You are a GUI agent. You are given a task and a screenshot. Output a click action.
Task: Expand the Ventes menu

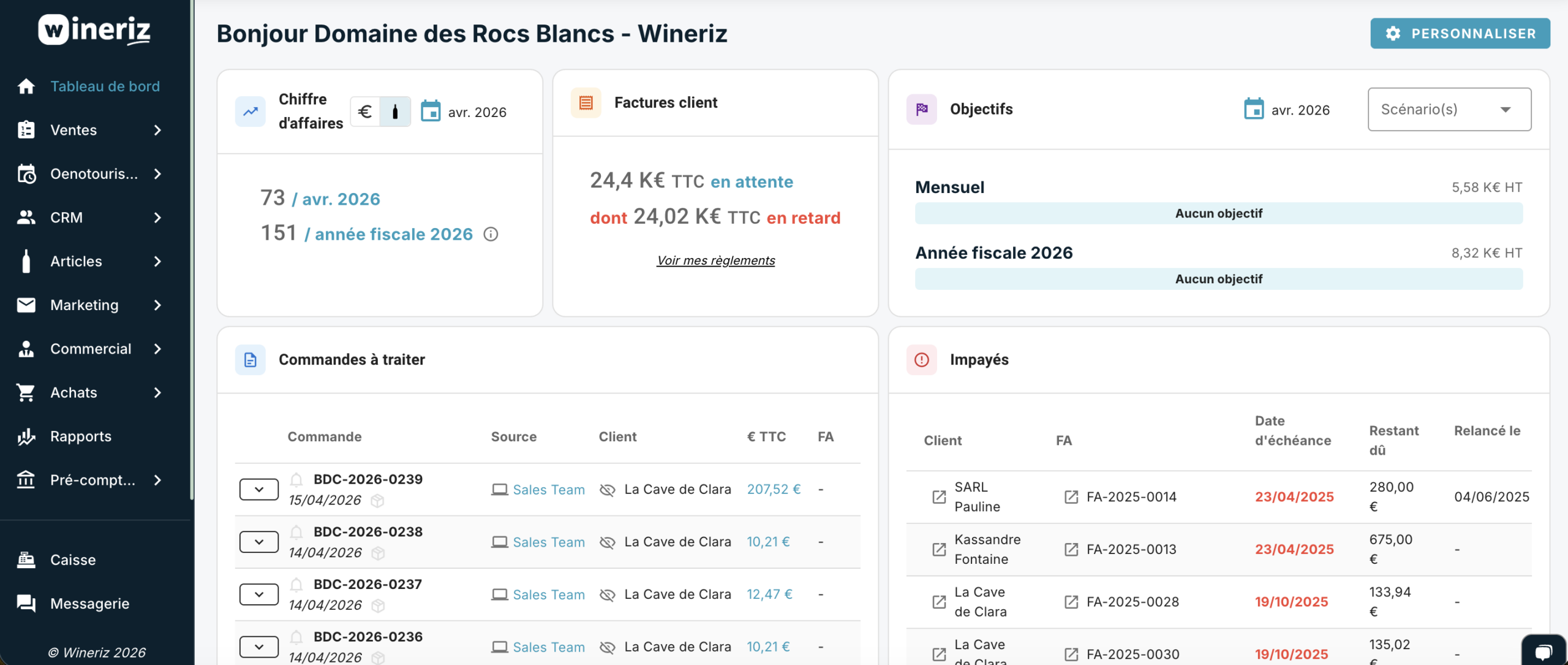(x=73, y=130)
